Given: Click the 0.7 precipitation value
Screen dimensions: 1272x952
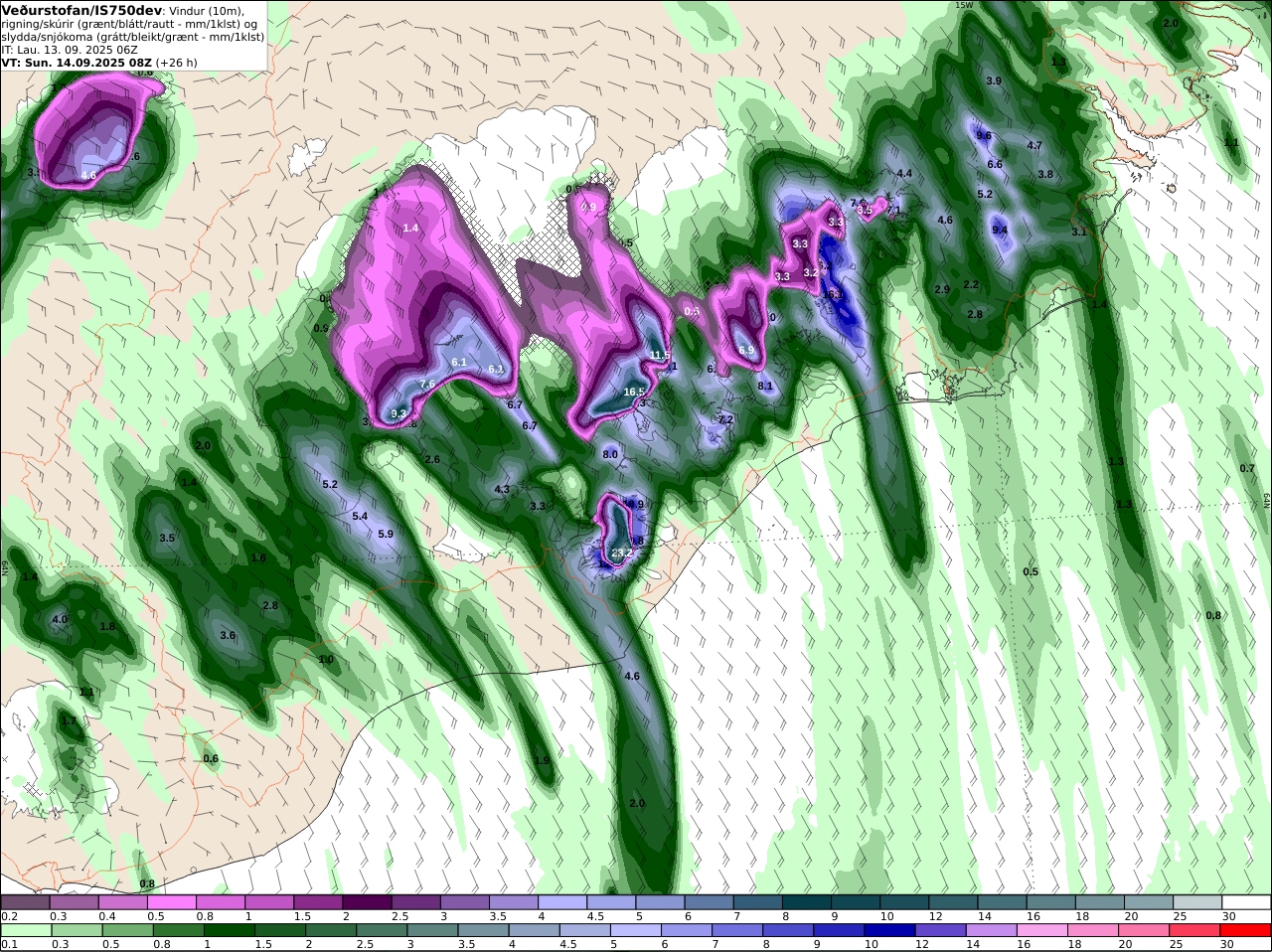Looking at the screenshot, I should click(x=1247, y=469).
